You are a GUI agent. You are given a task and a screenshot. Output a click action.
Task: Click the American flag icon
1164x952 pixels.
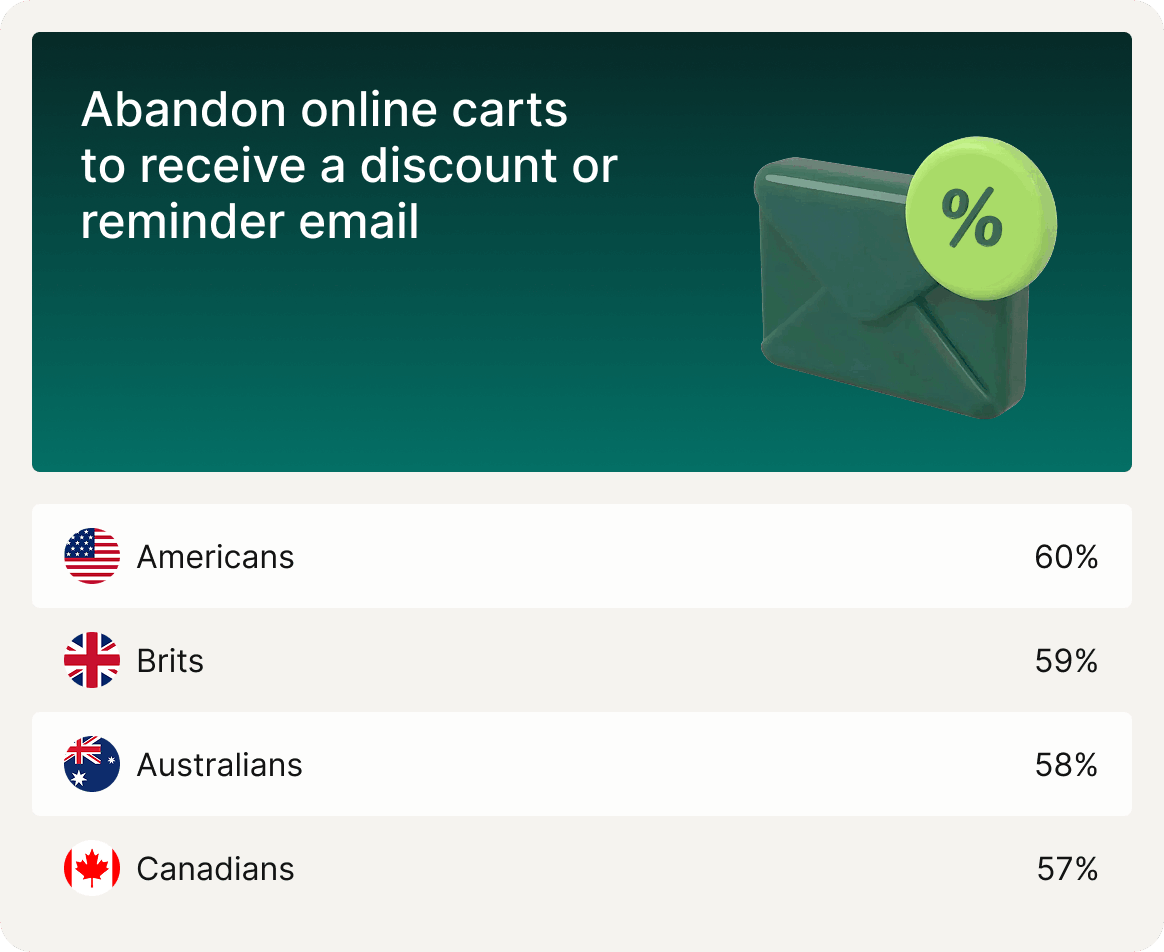pos(92,556)
